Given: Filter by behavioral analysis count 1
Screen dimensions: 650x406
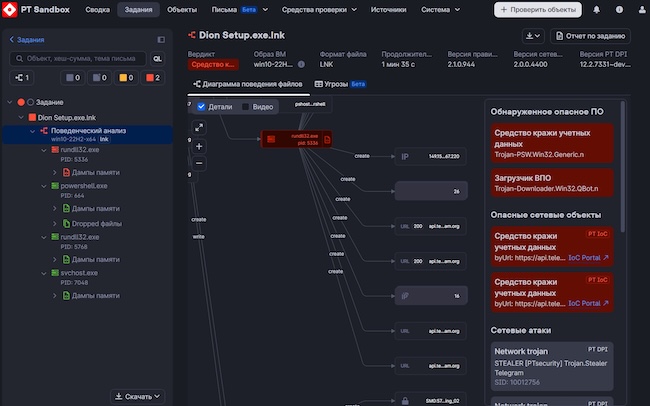Looking at the screenshot, I should coord(22,78).
